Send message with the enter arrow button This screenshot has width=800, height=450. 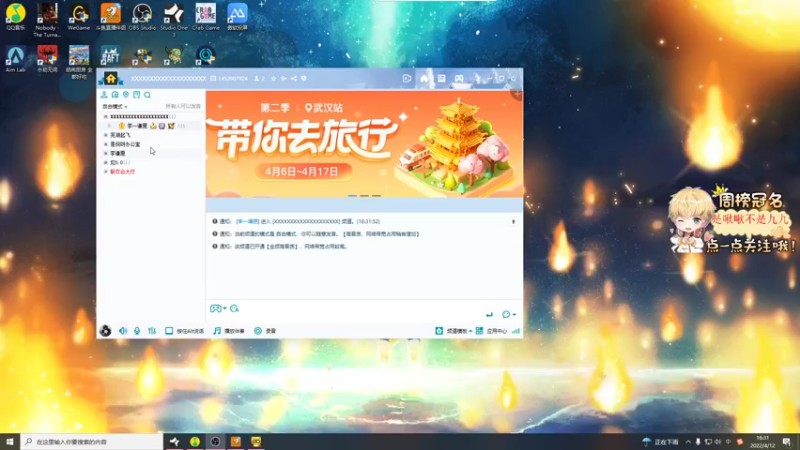coord(489,314)
